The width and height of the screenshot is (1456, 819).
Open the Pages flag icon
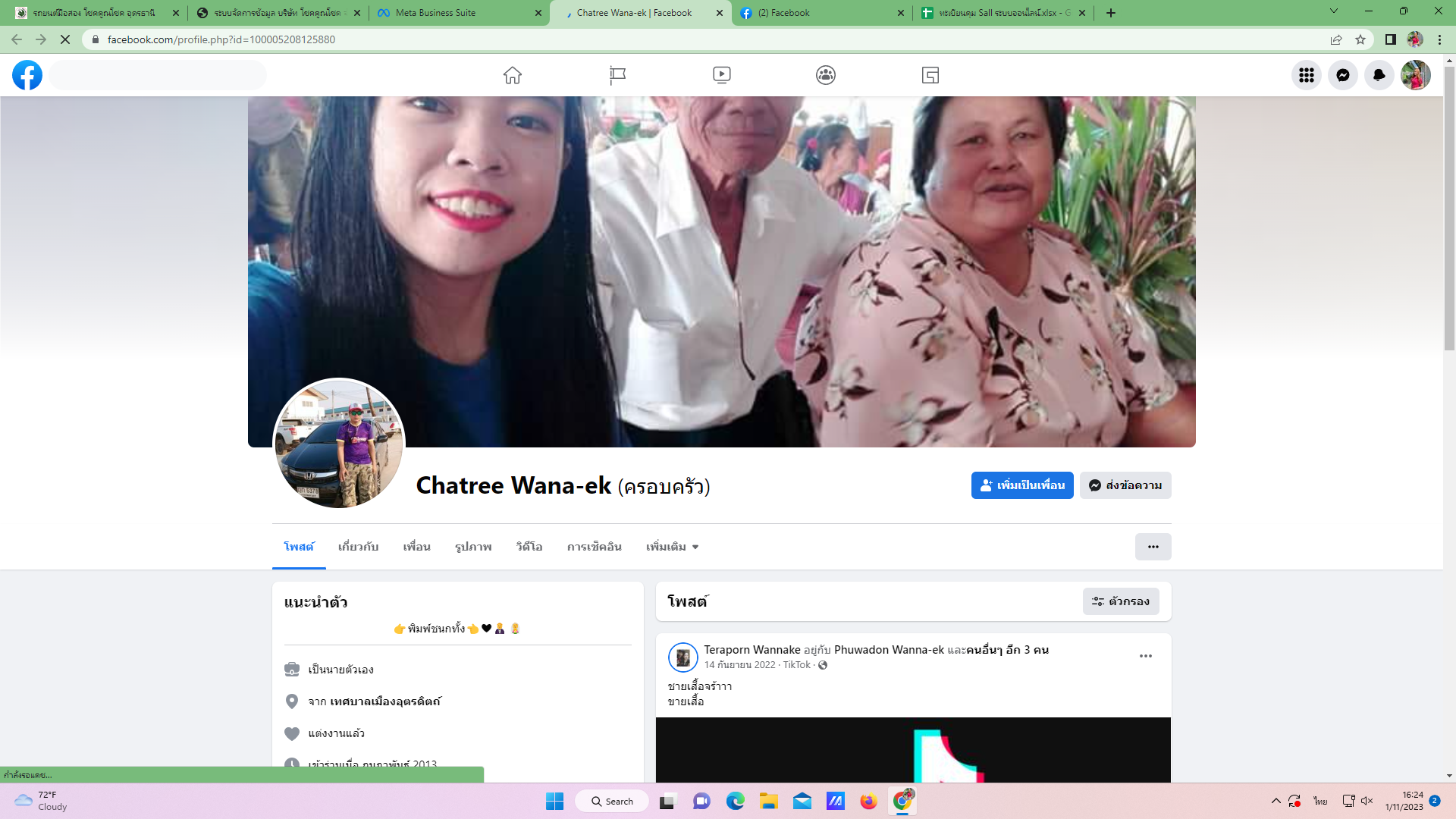[617, 75]
